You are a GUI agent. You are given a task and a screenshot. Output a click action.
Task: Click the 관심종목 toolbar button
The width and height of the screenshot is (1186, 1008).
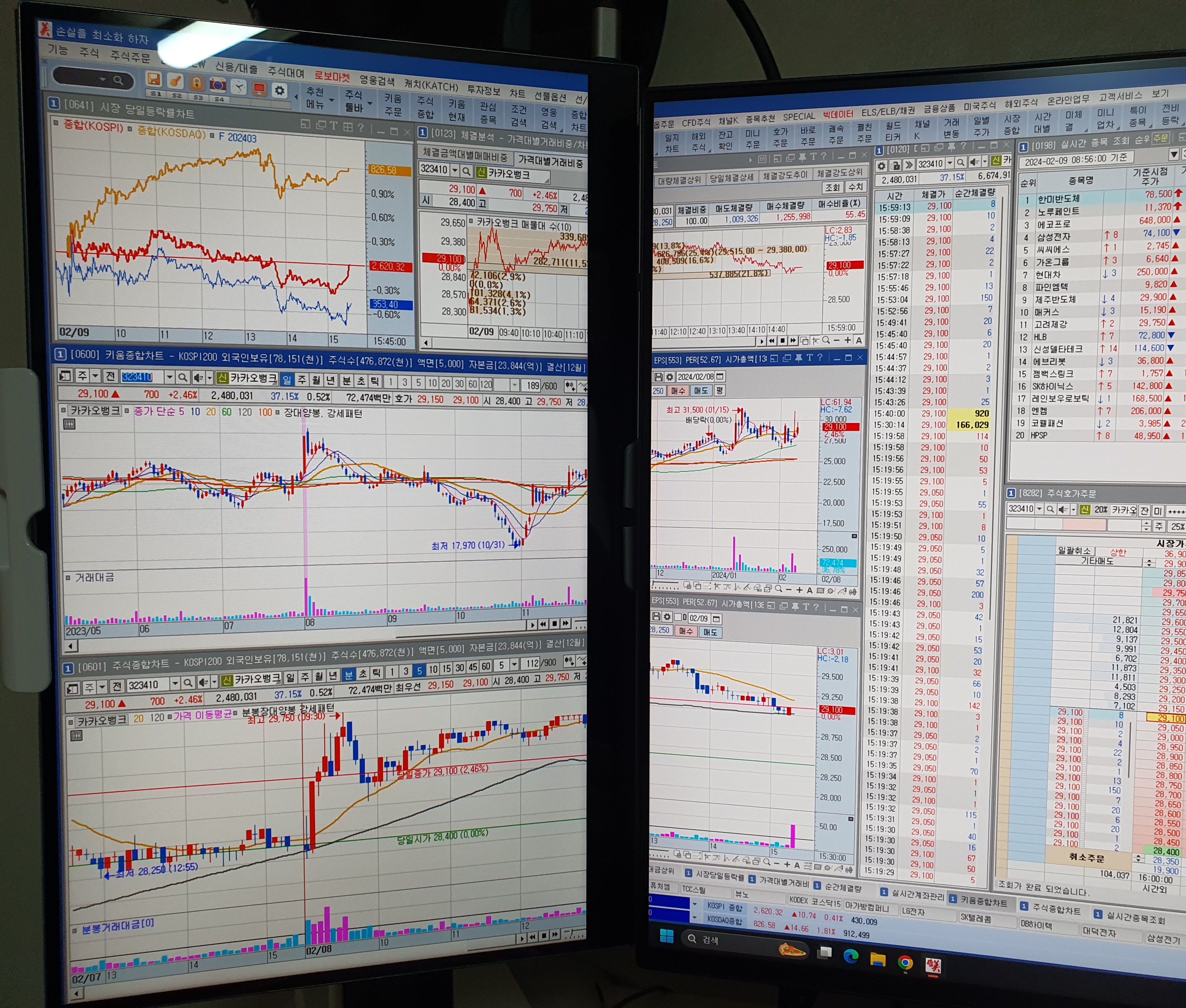point(488,113)
